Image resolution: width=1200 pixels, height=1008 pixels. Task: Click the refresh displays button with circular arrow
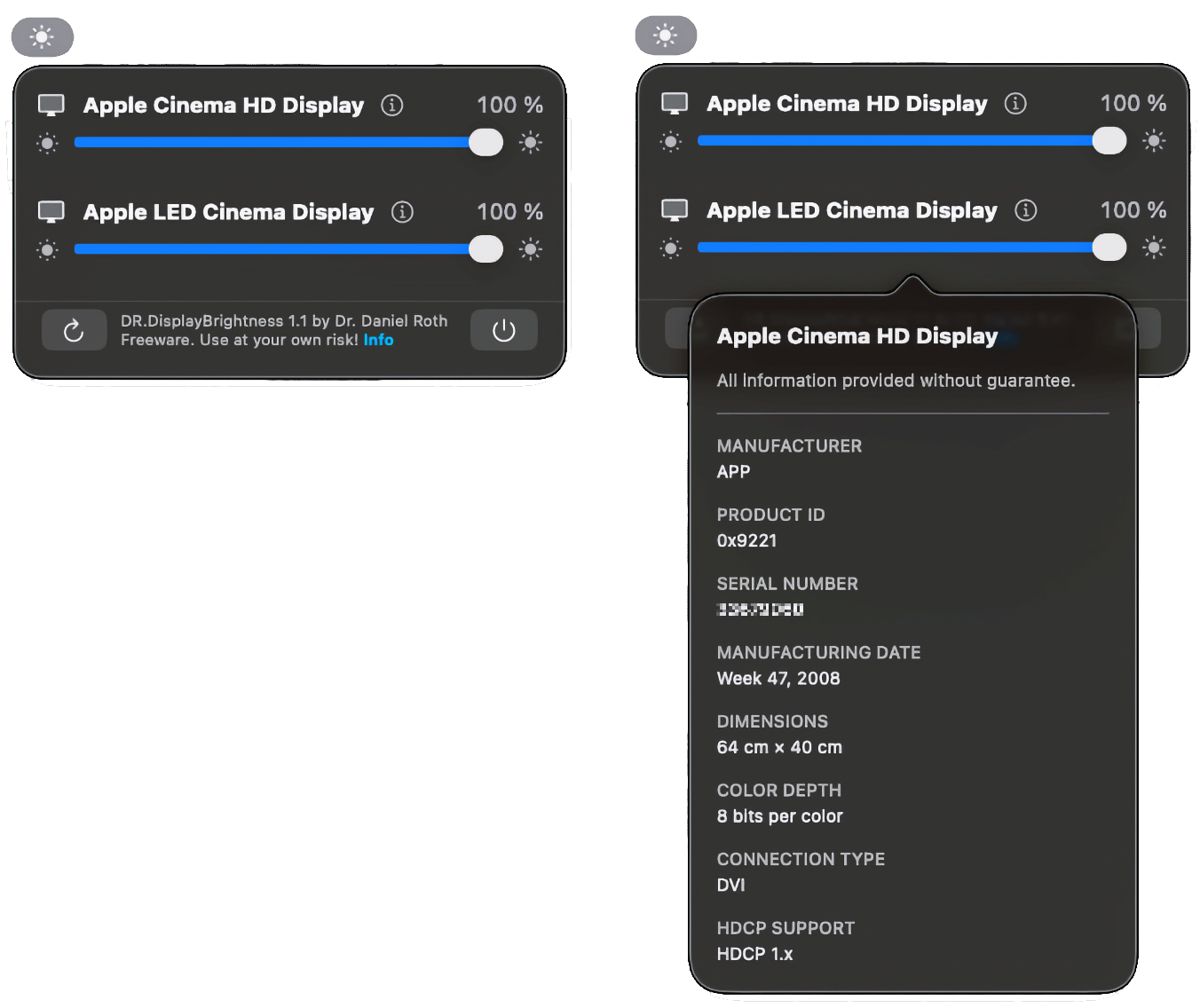(x=74, y=330)
